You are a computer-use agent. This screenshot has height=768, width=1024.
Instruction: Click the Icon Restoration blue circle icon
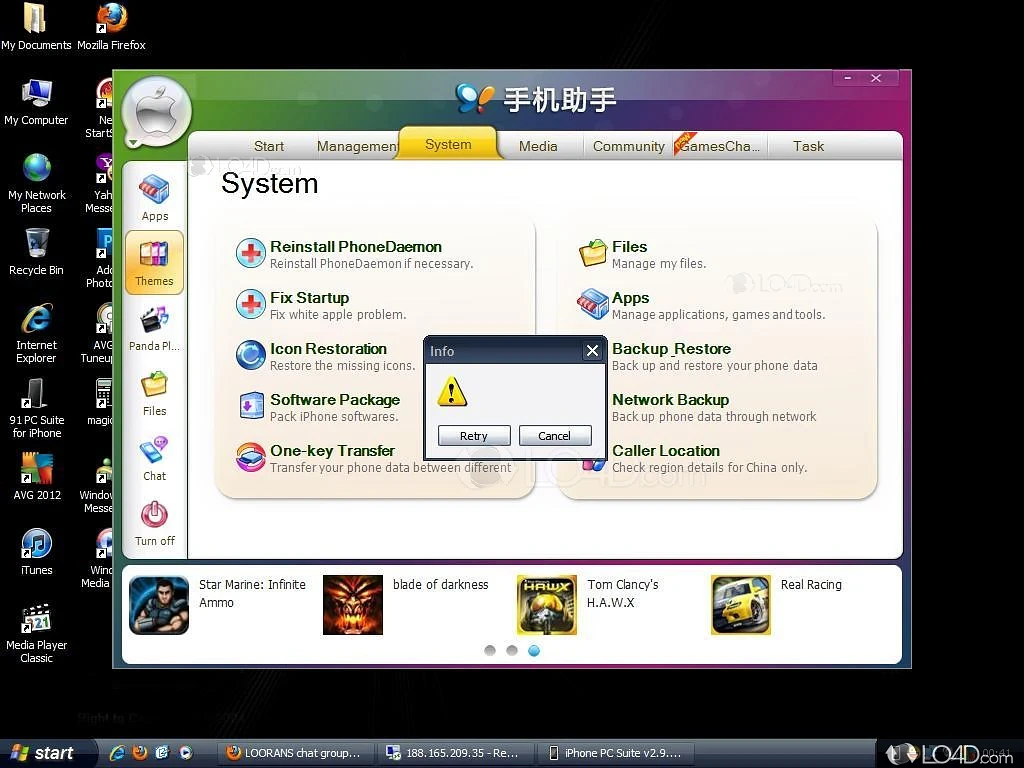point(251,355)
